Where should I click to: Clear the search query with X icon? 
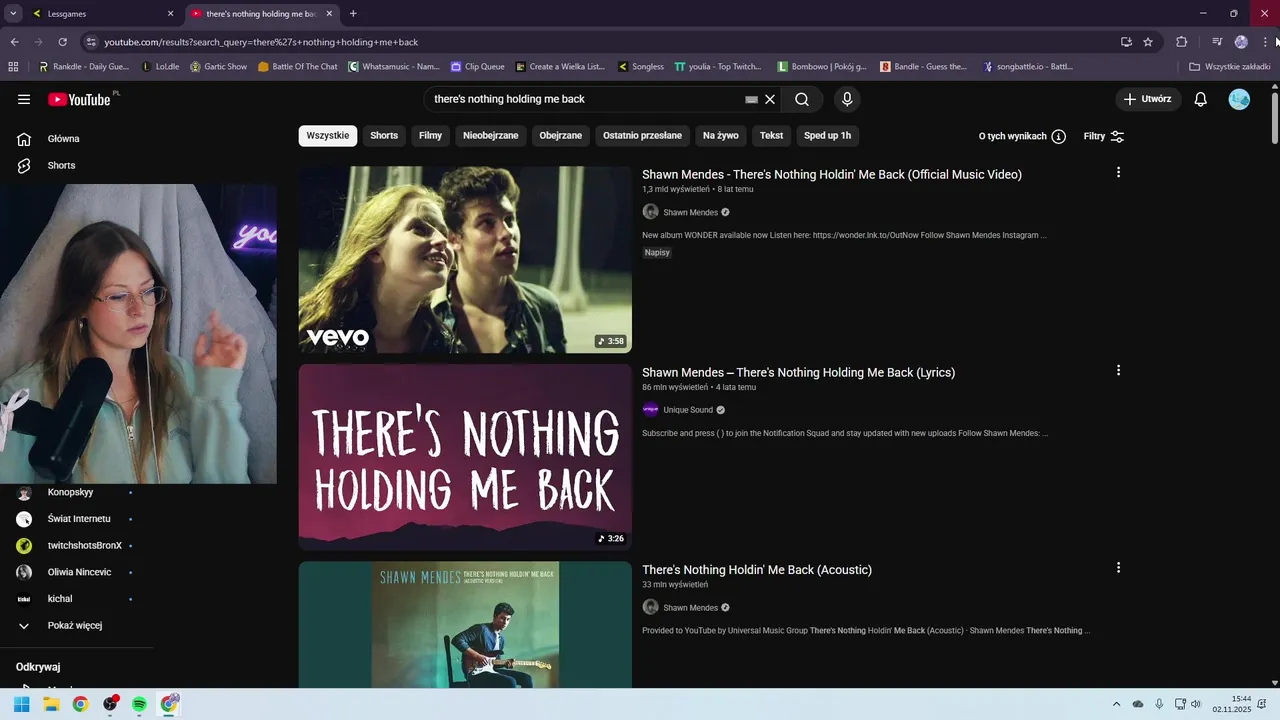click(770, 99)
